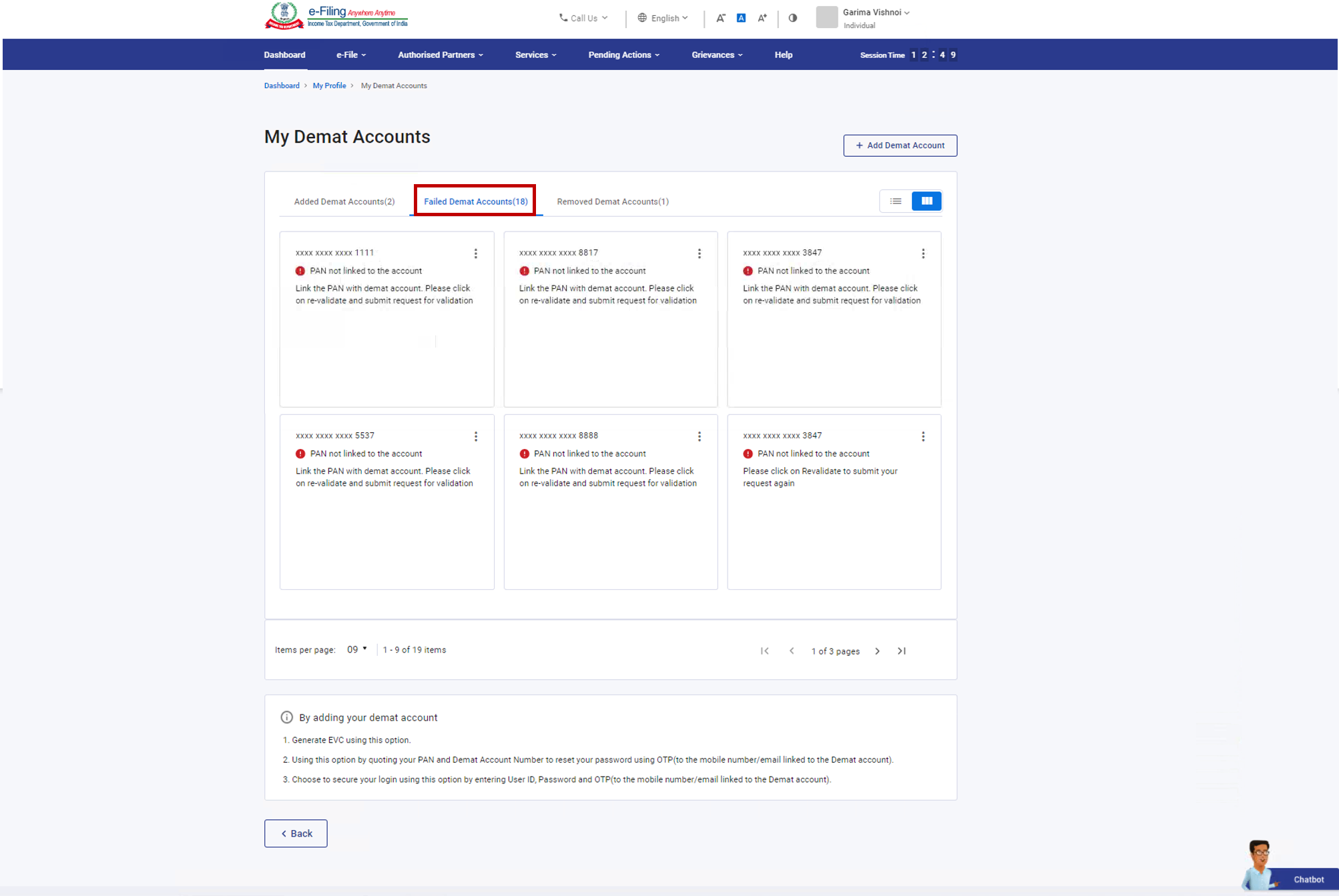
Task: Click the three-dot menu on account 3847 second
Action: click(923, 436)
